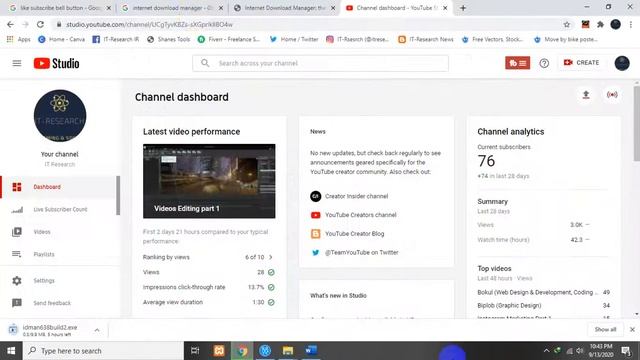Open the Videos Editing part 1 thumbnail

point(209,181)
